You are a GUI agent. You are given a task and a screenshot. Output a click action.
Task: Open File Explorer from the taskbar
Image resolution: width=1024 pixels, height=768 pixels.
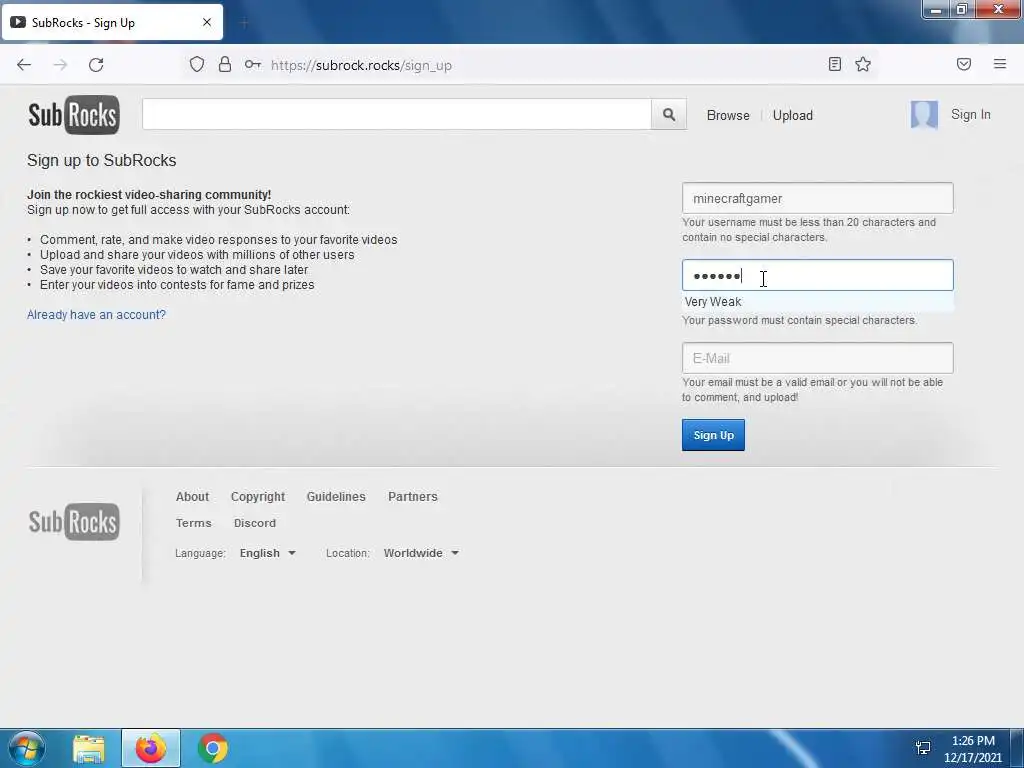tap(89, 749)
